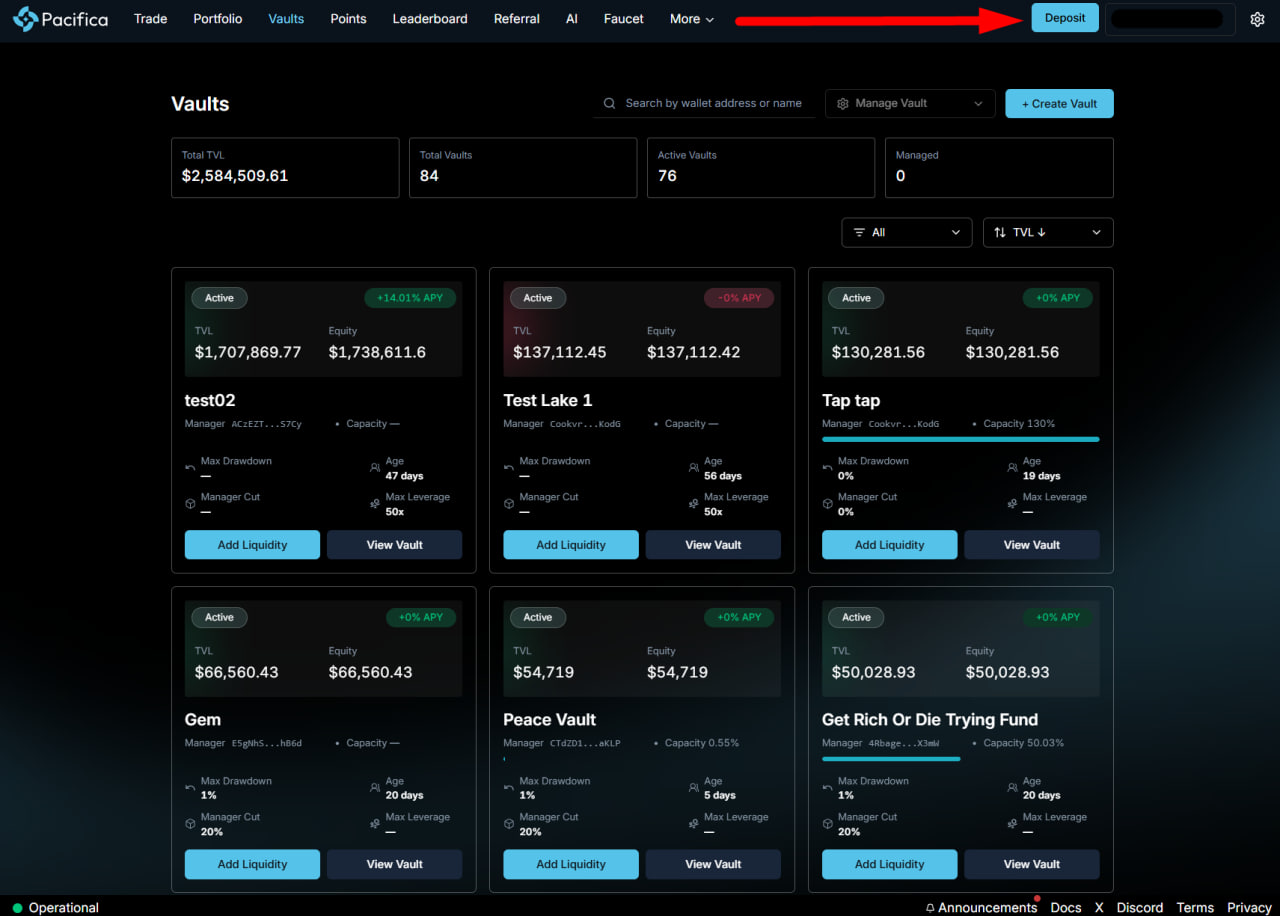This screenshot has height=916, width=1280.
Task: Click Tap tap Manager Cut icon
Action: pos(828,504)
